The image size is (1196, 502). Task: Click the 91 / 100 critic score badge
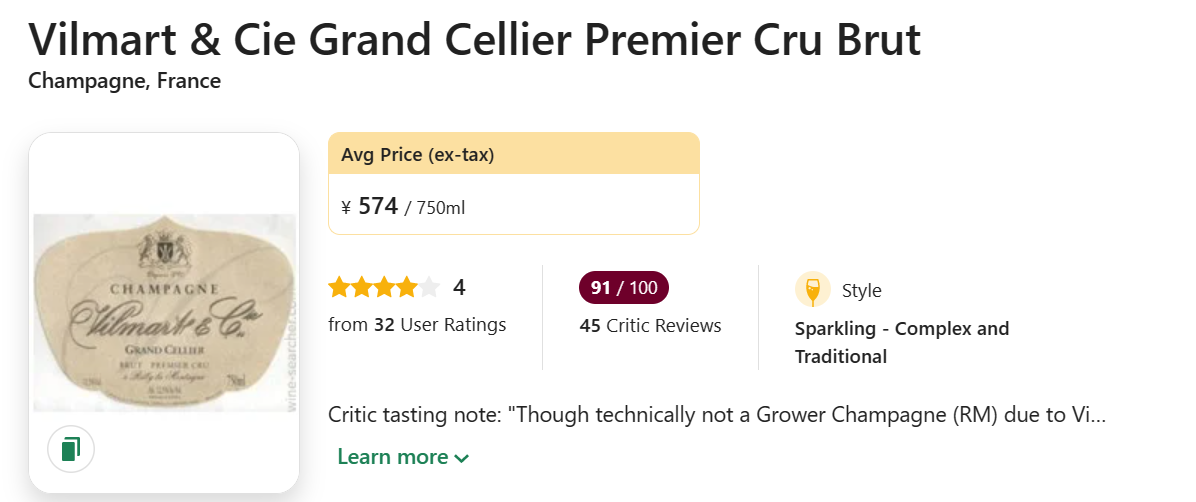click(624, 288)
